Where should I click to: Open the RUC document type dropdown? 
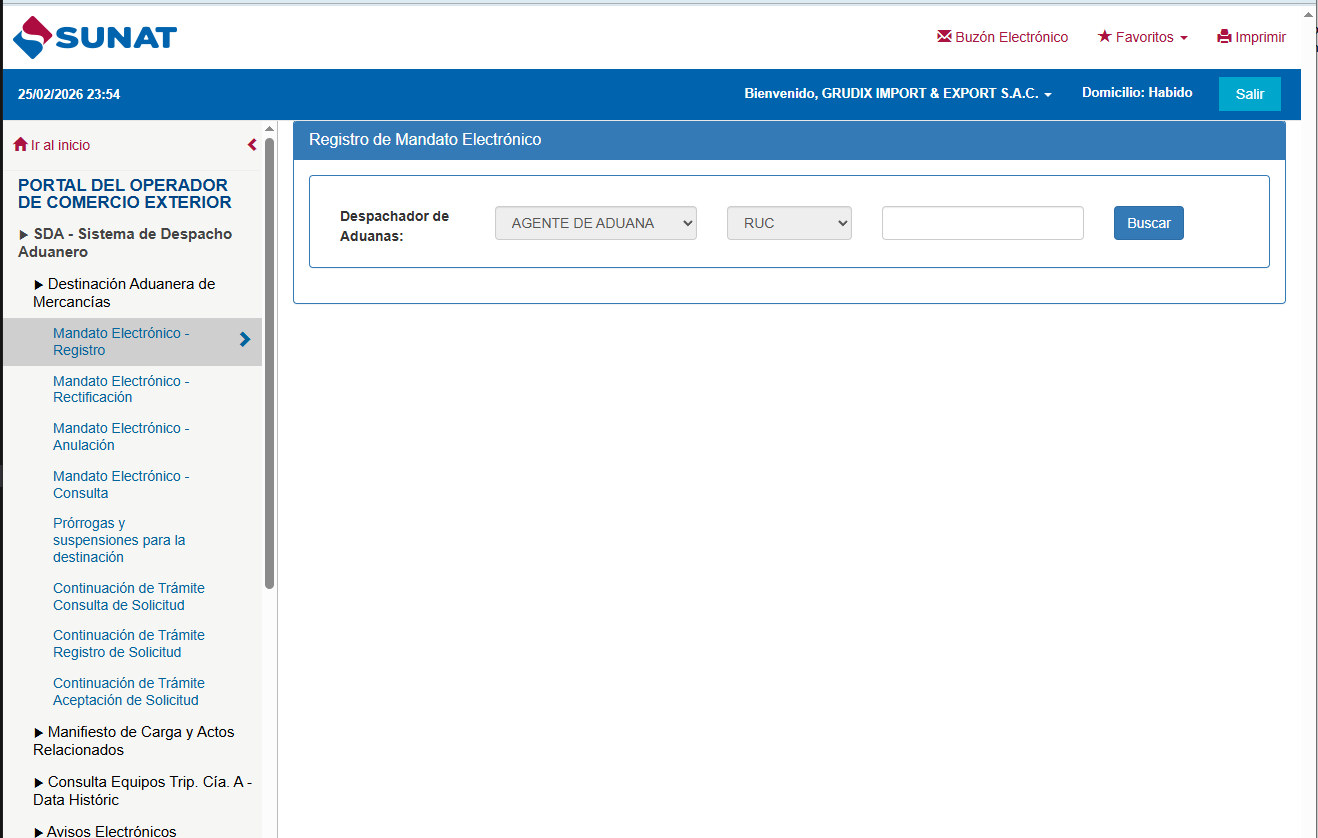[789, 223]
